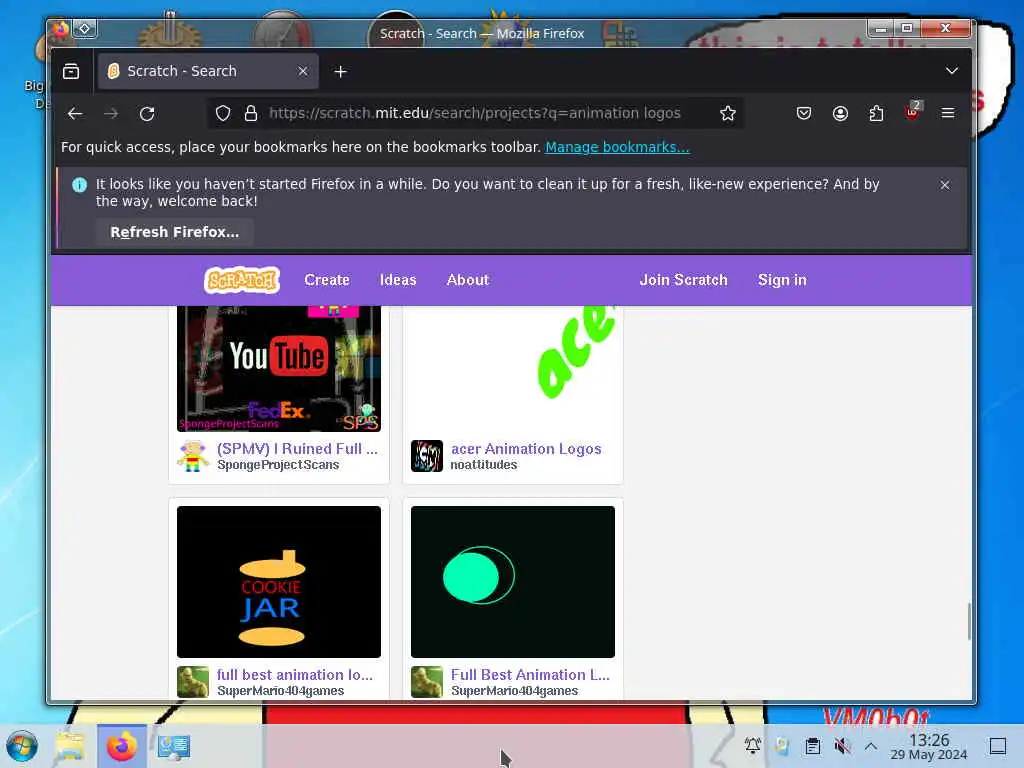Open Create in Scratch navbar

click(327, 280)
